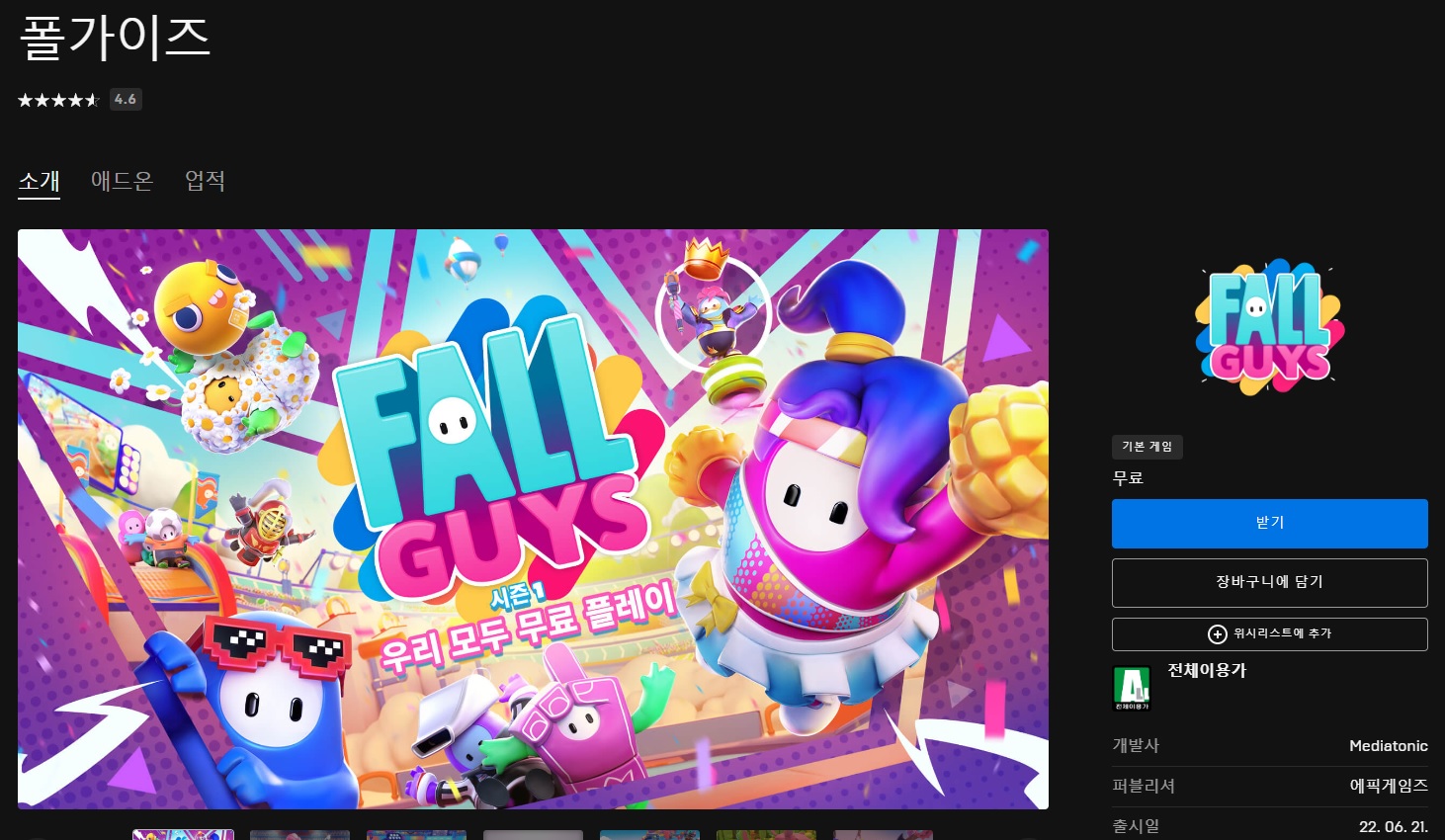Open the 소개 tab
This screenshot has width=1445, height=840.
(40, 181)
